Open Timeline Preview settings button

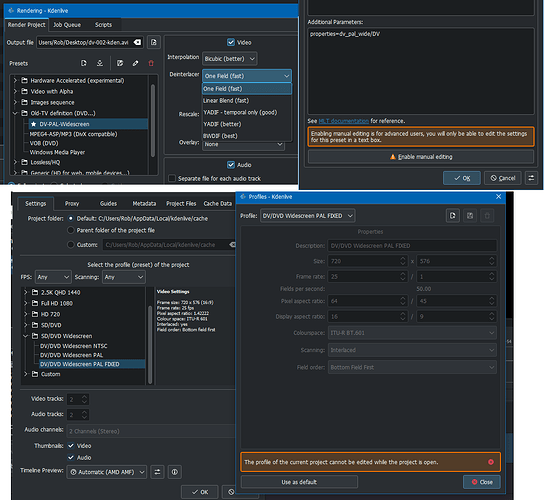point(157,472)
